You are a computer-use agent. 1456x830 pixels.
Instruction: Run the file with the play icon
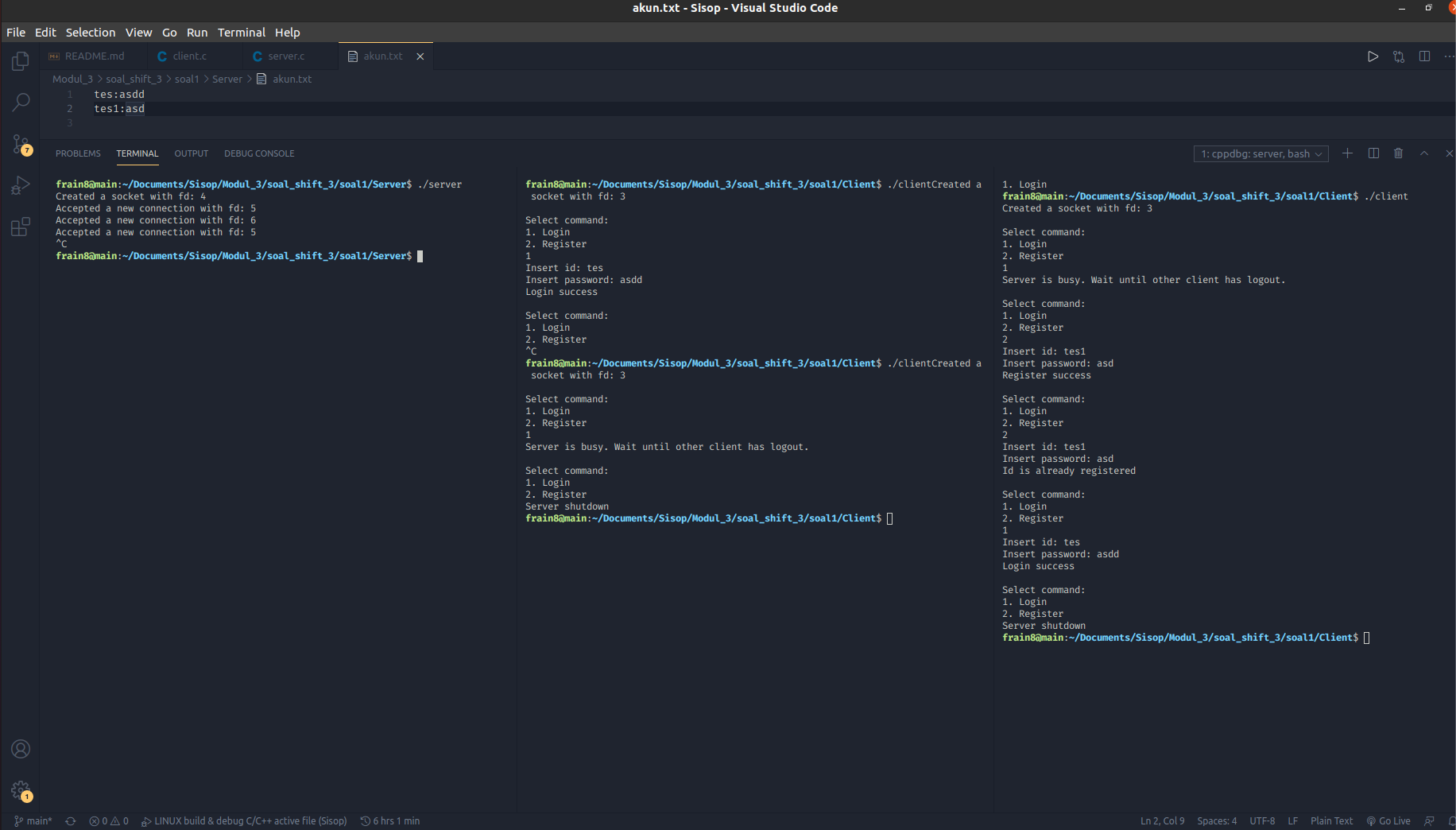[x=1373, y=56]
